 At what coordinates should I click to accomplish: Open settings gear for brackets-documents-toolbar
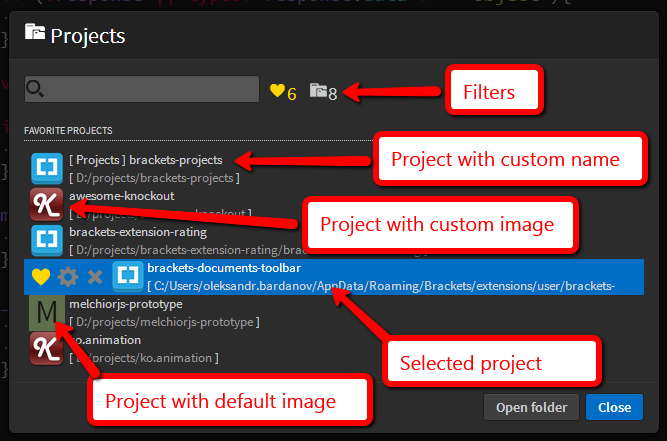pos(68,277)
